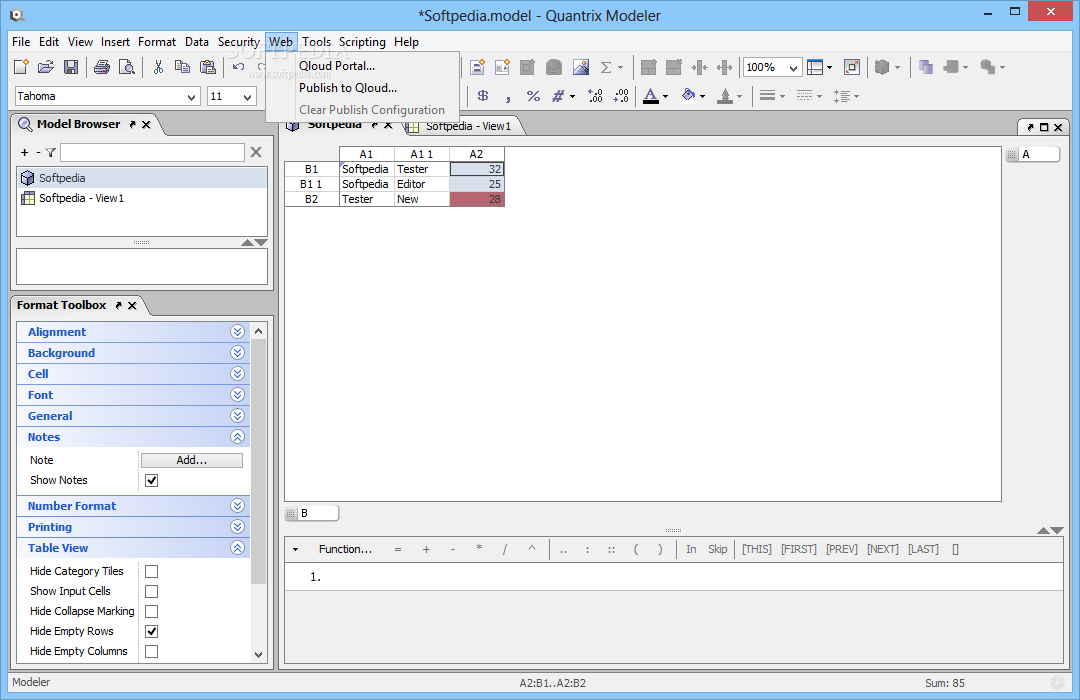Click the table layout dropdown icon
This screenshot has width=1080, height=700.
[819, 67]
